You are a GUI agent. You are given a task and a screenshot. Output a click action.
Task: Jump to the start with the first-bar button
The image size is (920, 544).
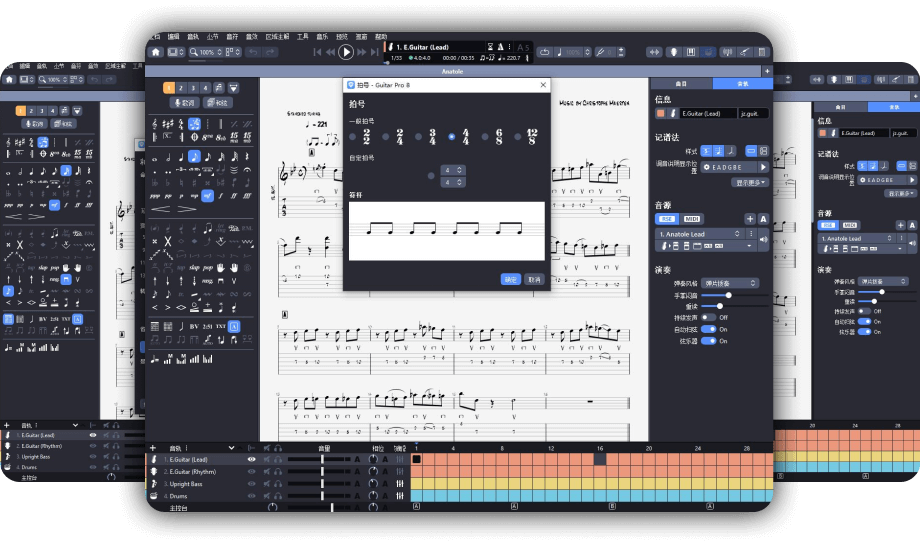[x=317, y=52]
